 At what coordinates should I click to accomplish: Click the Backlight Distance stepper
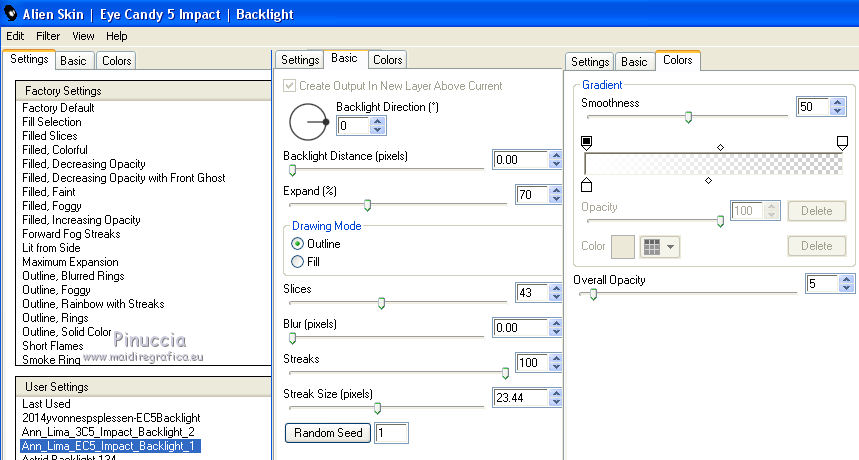pos(556,159)
